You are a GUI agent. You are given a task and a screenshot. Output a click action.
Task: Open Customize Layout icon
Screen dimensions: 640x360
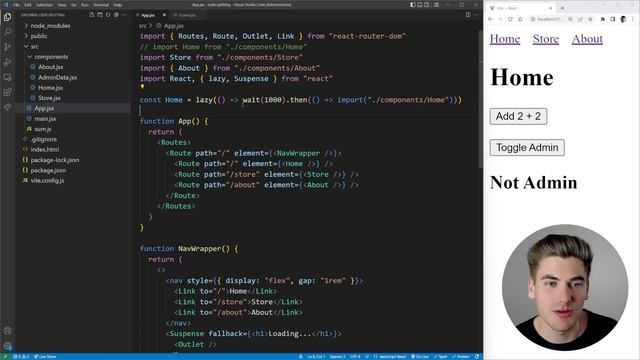click(x=436, y=4)
